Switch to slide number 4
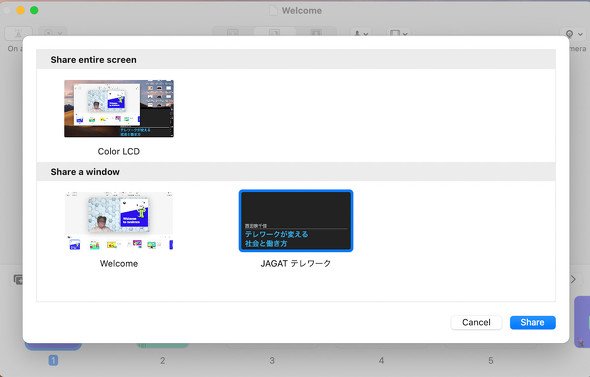 click(x=381, y=360)
